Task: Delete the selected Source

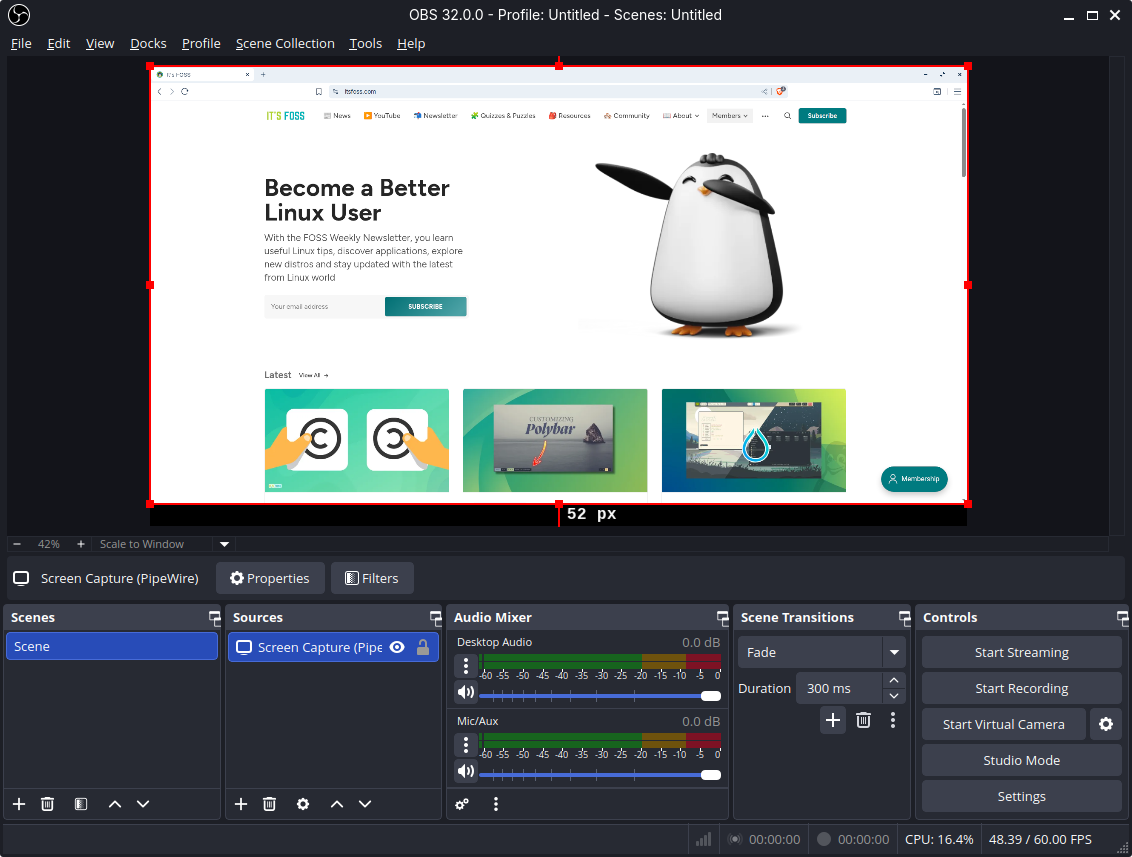Action: (269, 803)
